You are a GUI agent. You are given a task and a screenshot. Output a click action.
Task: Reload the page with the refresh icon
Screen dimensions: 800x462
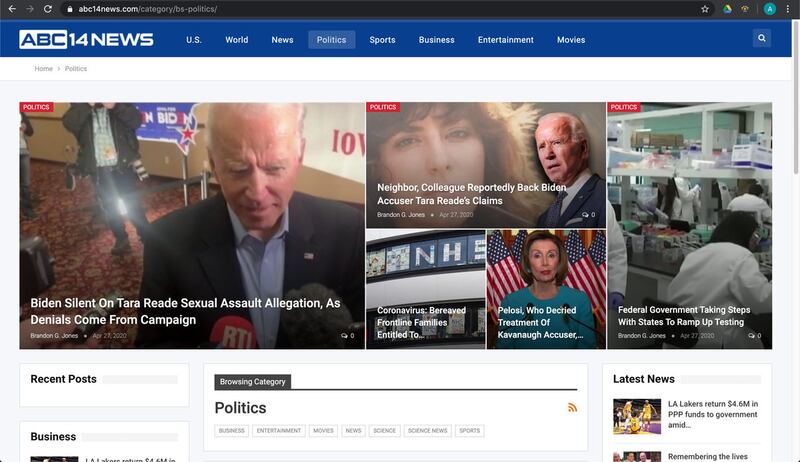(47, 9)
